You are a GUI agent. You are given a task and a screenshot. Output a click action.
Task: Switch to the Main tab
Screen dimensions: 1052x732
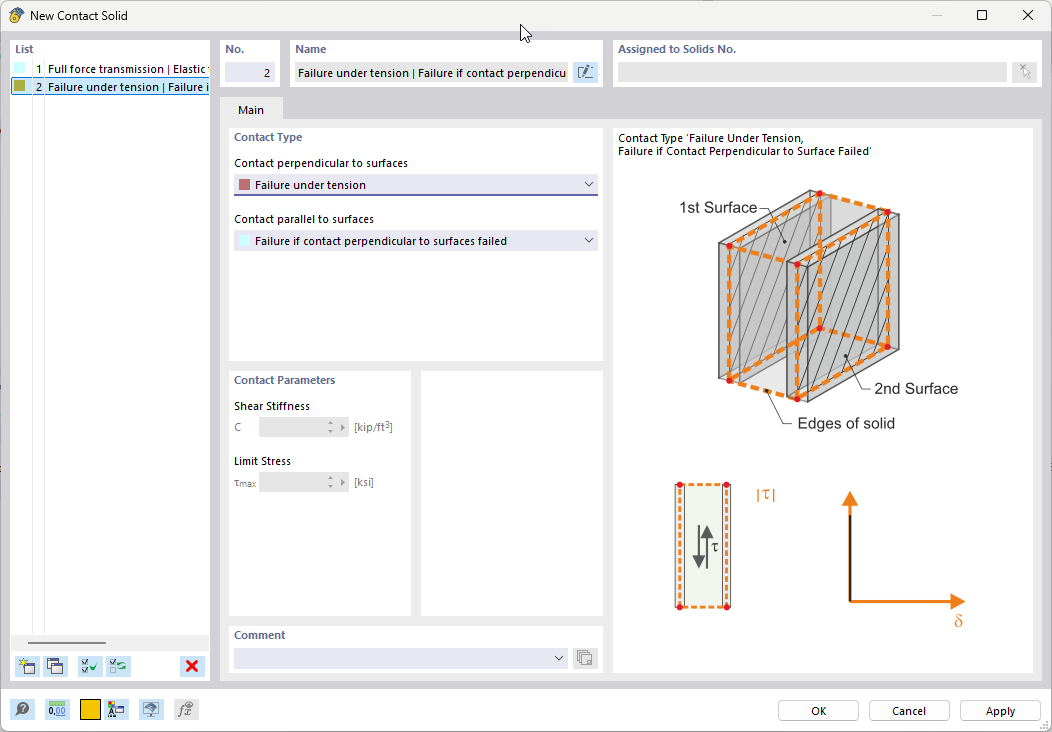[250, 110]
